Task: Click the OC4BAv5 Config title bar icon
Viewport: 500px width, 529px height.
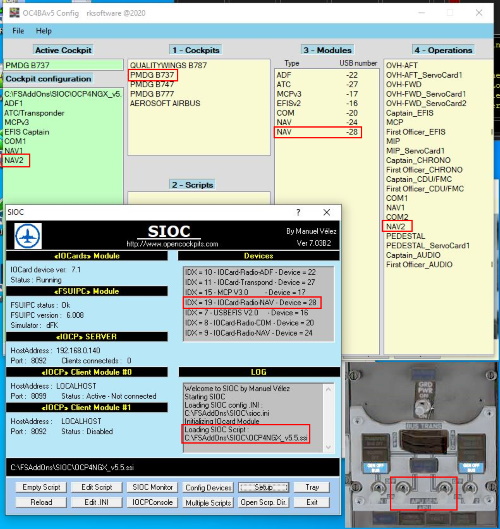Action: click(14, 13)
